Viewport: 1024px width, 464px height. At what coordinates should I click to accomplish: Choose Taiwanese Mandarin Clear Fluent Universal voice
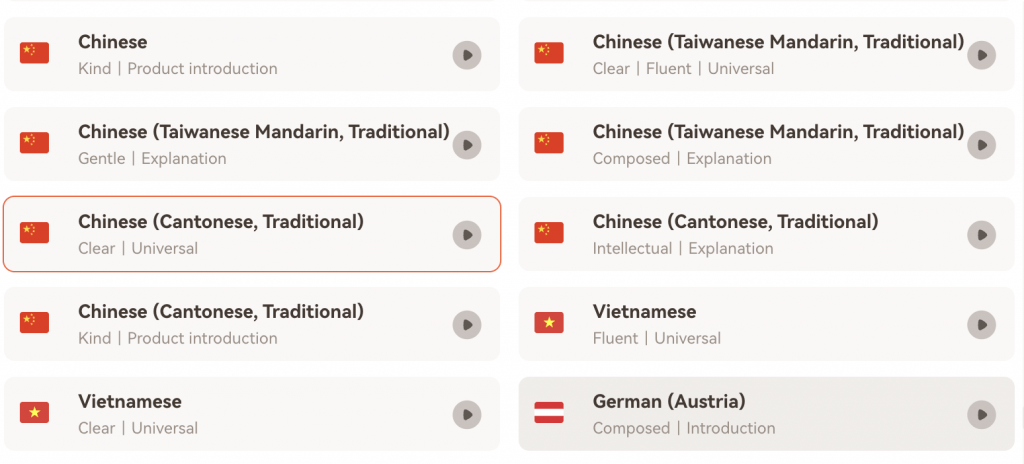tap(767, 54)
